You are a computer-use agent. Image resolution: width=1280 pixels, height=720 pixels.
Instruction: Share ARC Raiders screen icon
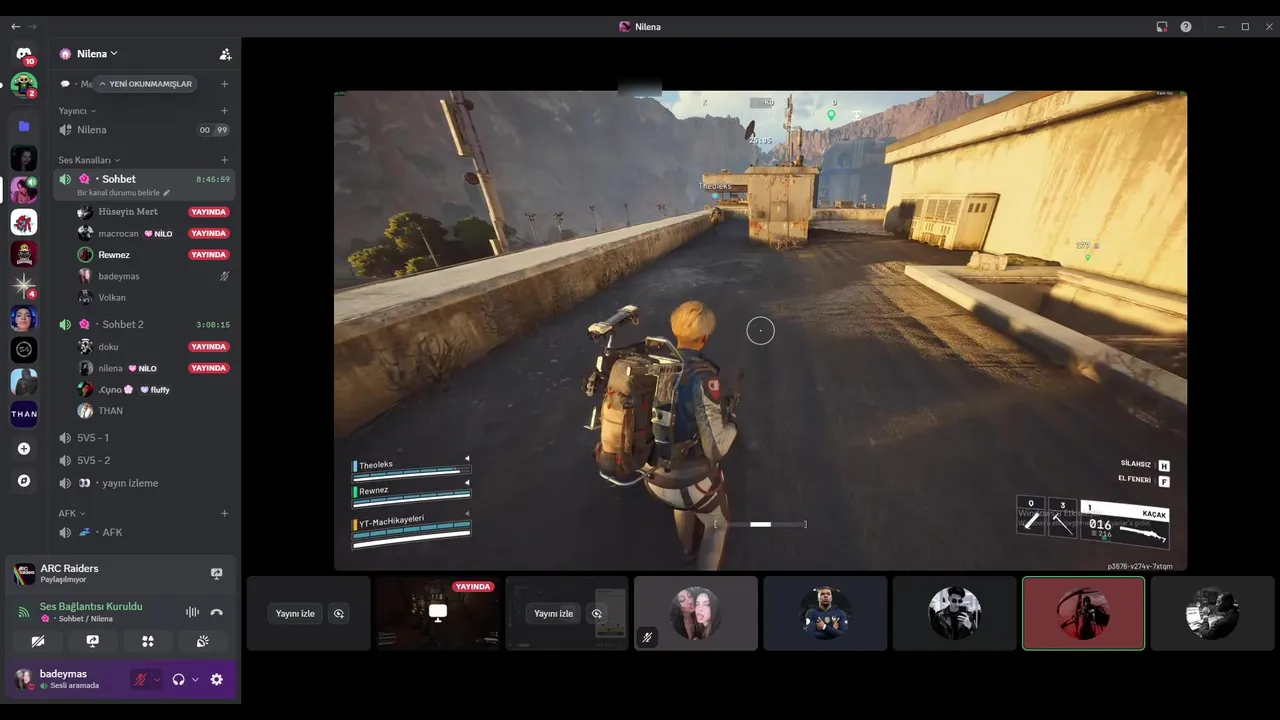pyautogui.click(x=216, y=574)
